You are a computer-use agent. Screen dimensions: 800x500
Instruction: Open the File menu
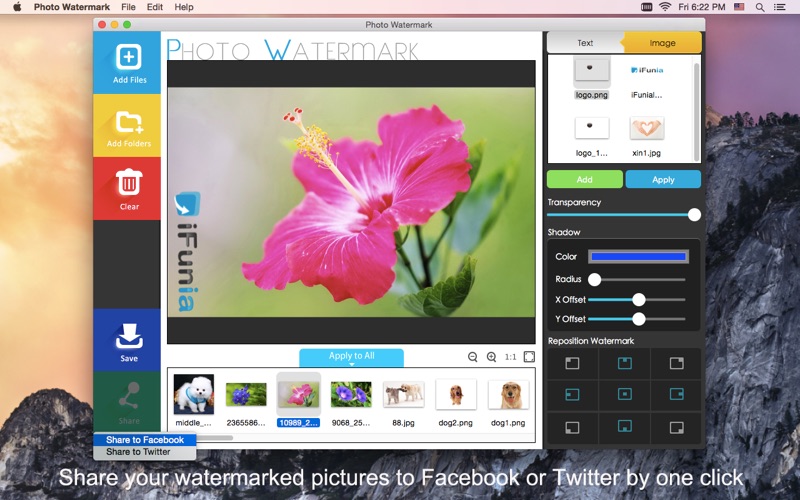click(x=128, y=7)
